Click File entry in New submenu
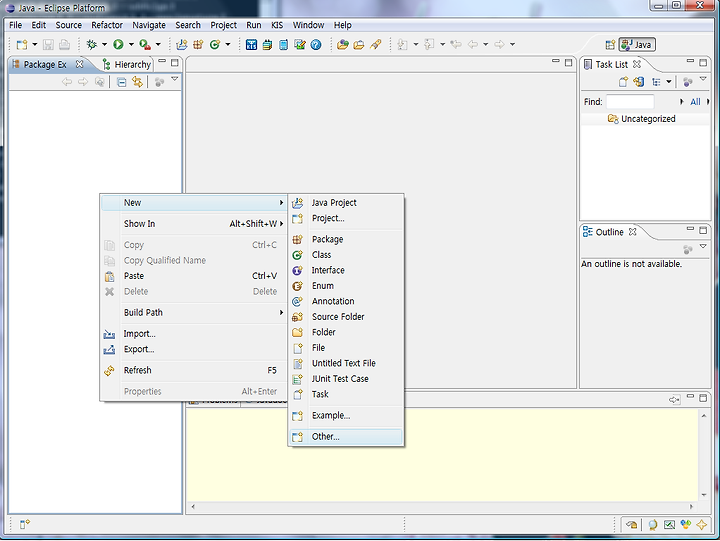 click(x=346, y=348)
